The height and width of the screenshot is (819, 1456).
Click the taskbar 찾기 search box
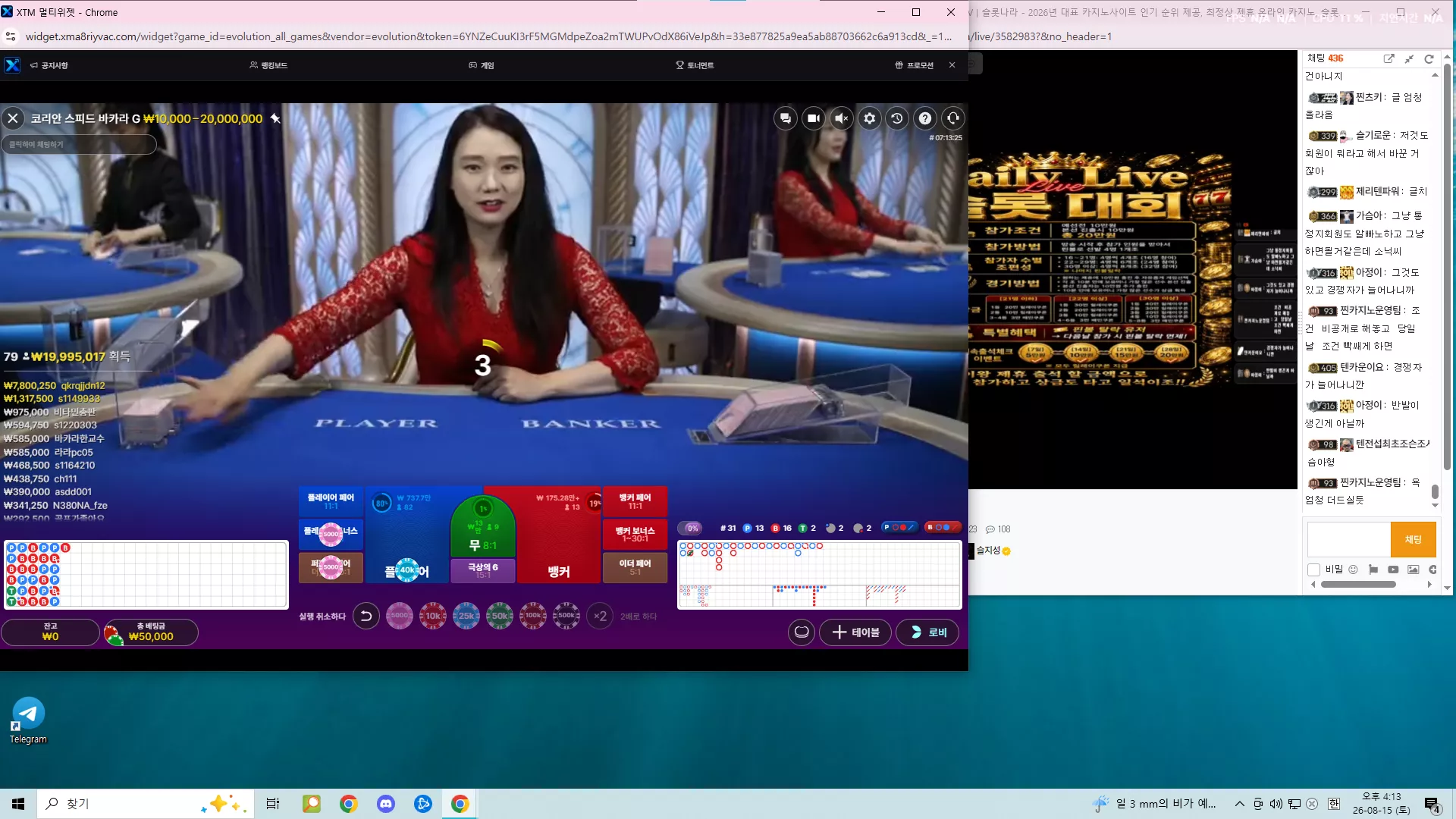pyautogui.click(x=144, y=804)
